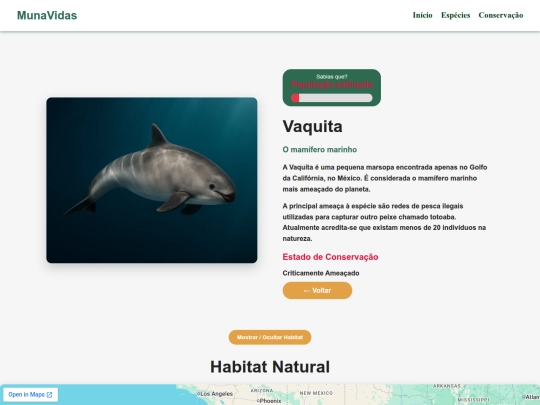Click the 'População estimada' label
This screenshot has width=540, height=405.
[332, 84]
